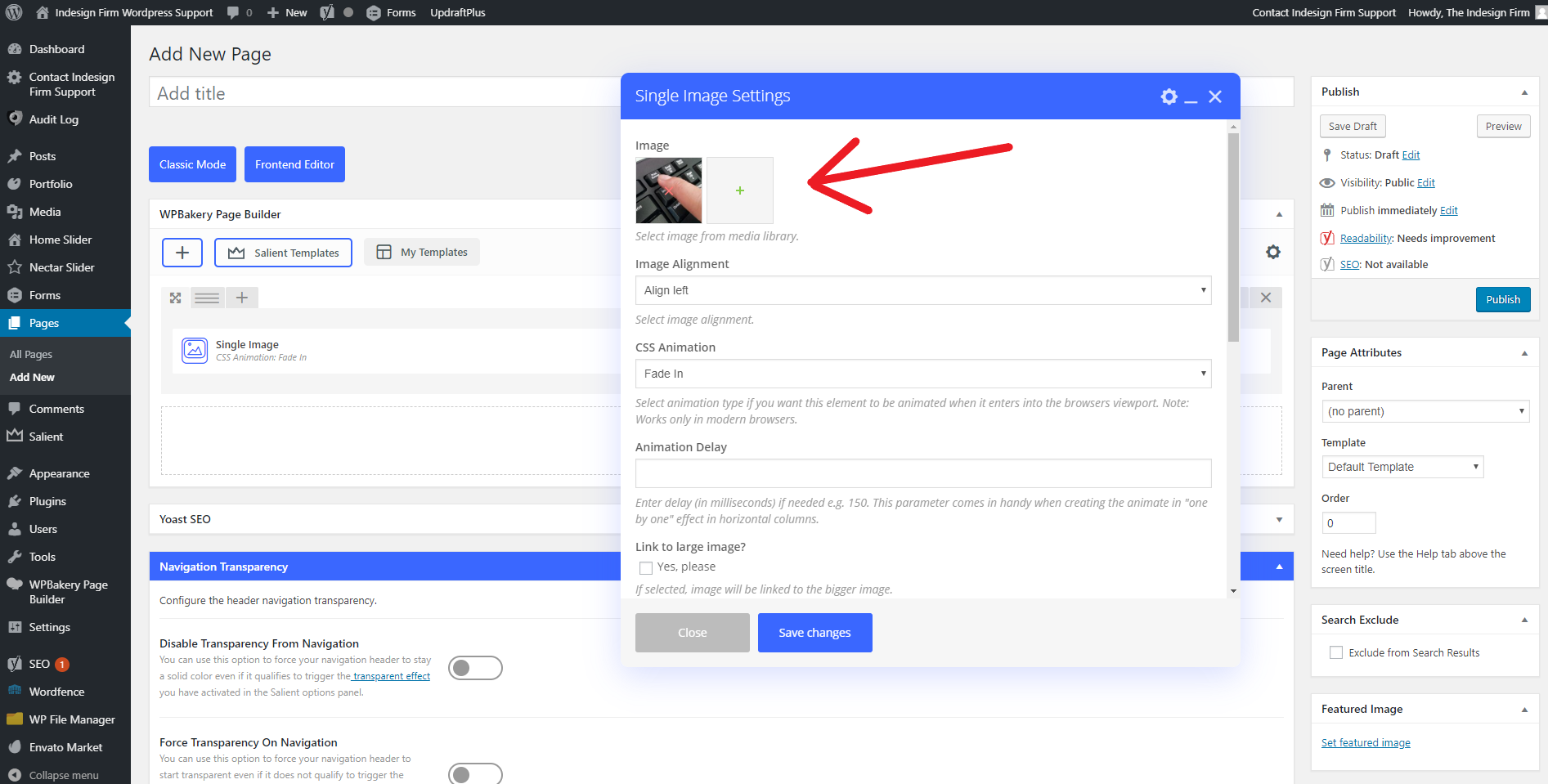Delete row using the X icon
This screenshot has width=1548, height=784.
1265,298
